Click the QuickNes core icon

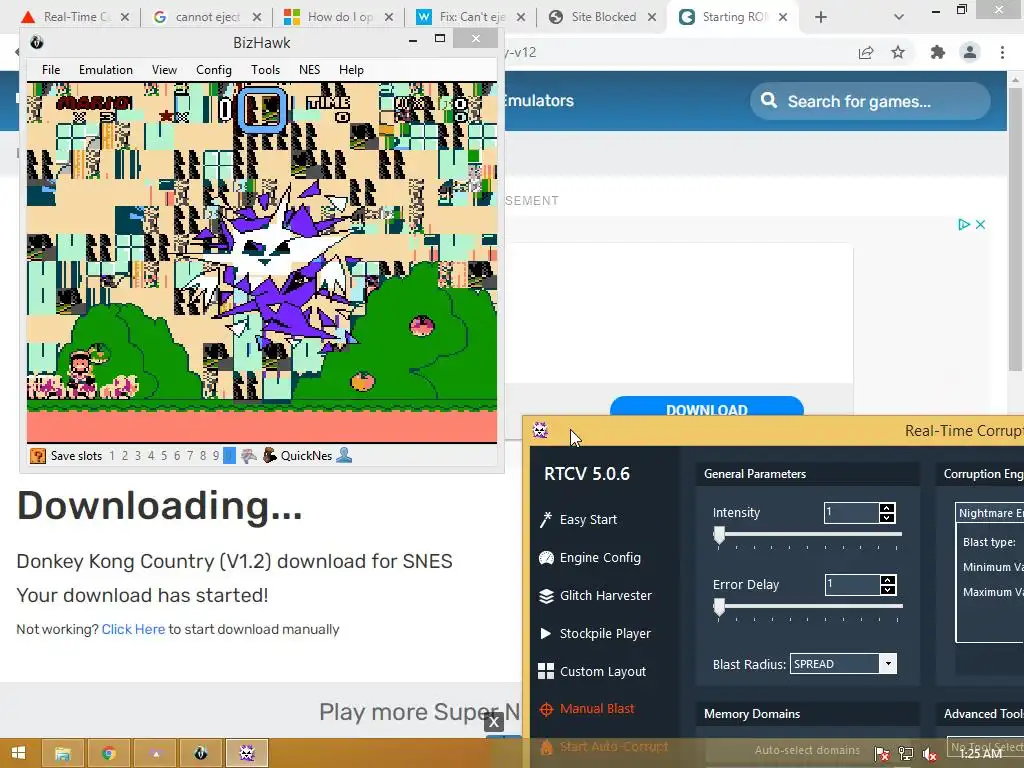269,455
